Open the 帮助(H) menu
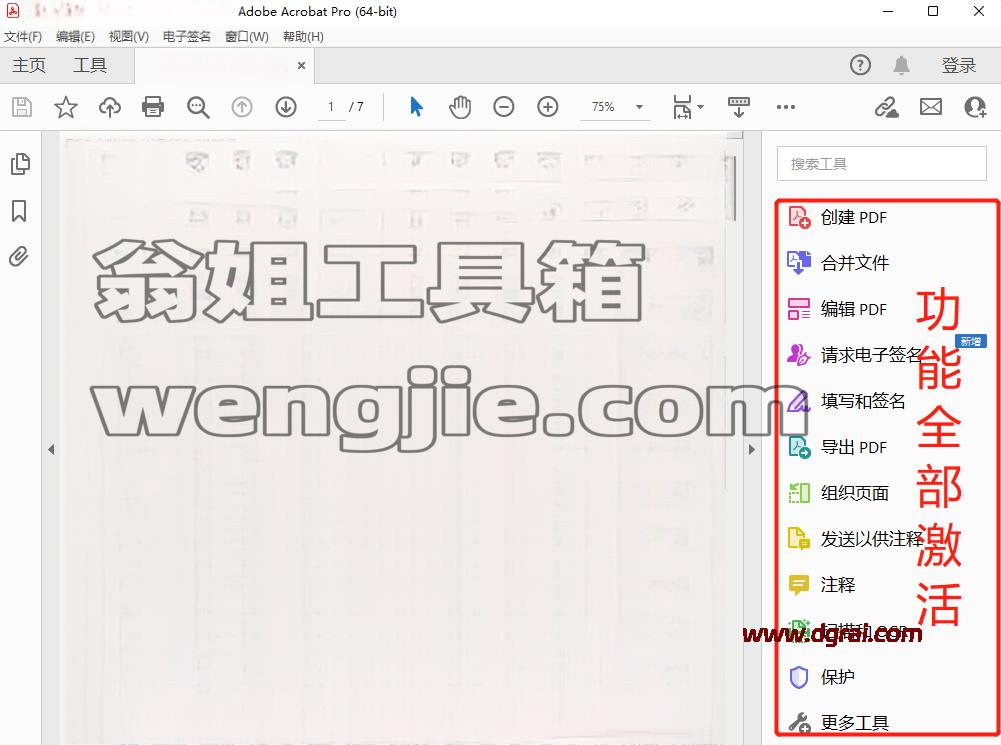Viewport: 1001px width, 745px height. tap(303, 36)
